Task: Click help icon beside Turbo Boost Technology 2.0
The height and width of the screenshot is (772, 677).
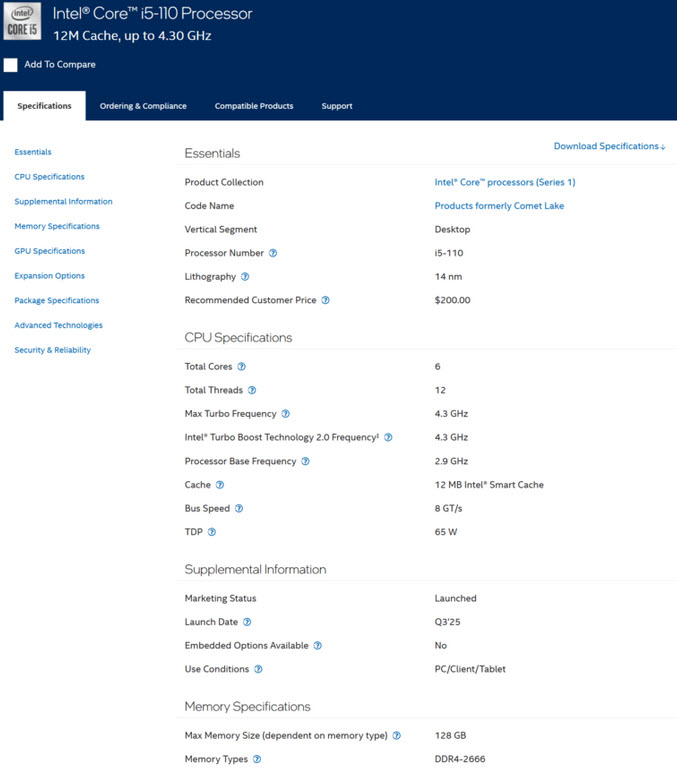Action: (388, 438)
